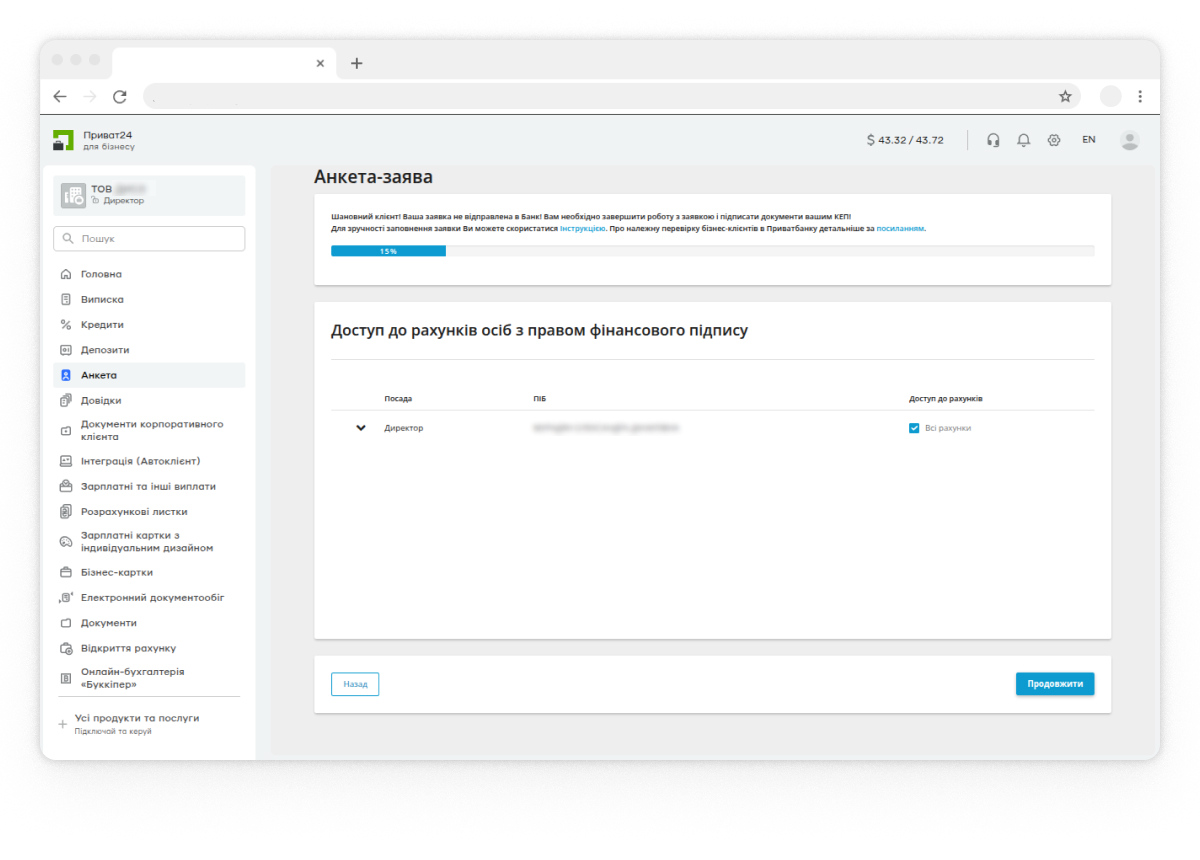
Task: Click the Назад button
Action: (x=355, y=684)
